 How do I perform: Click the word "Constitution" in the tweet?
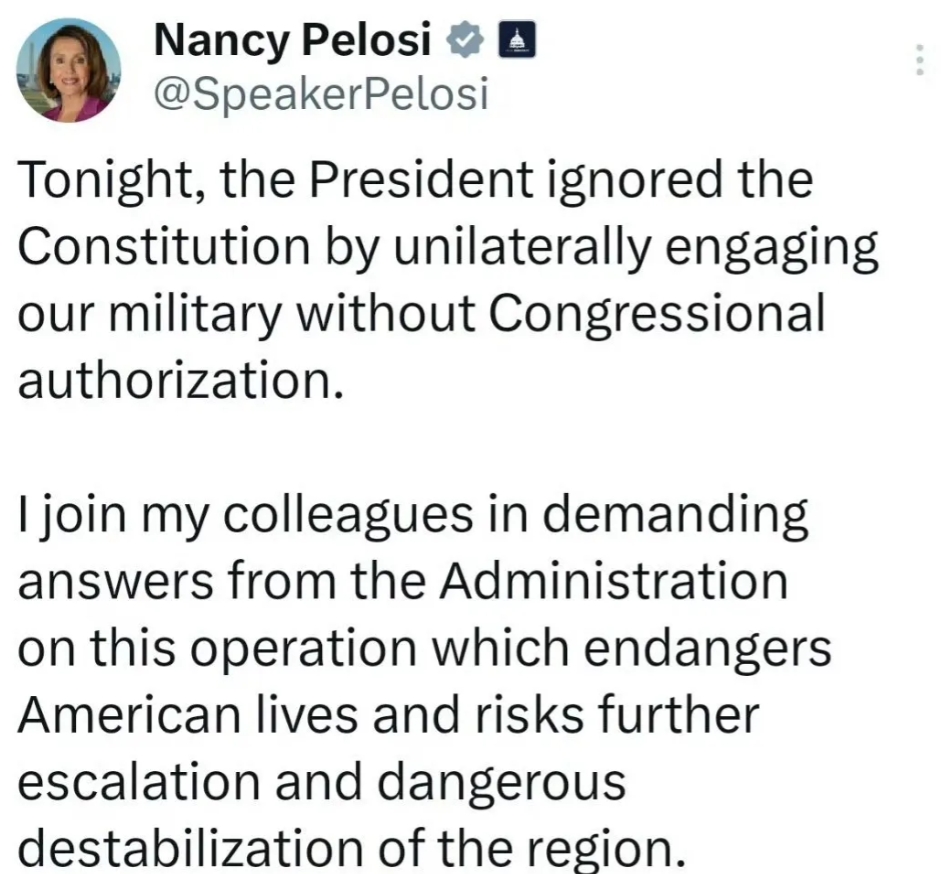[x=164, y=247]
